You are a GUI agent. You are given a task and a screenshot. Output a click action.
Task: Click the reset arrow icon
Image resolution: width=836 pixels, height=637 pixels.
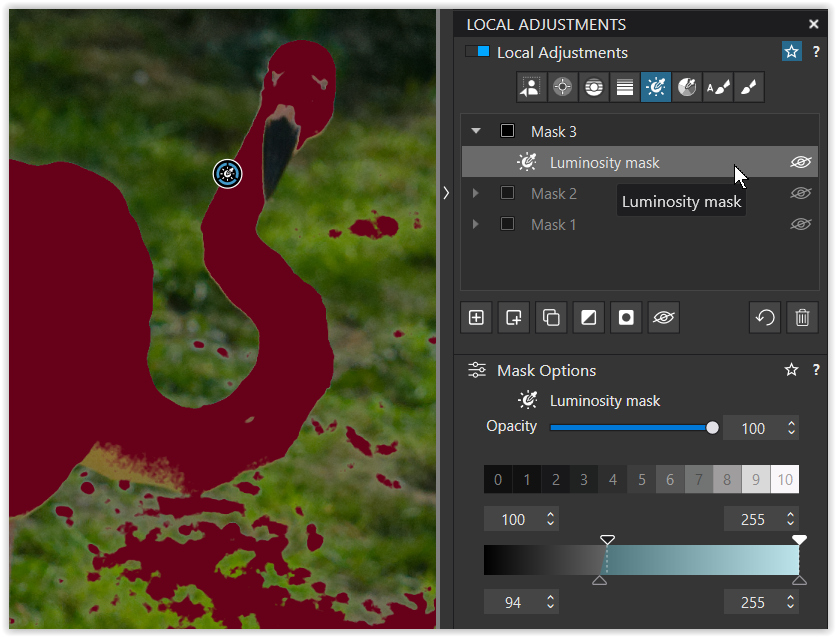click(765, 318)
